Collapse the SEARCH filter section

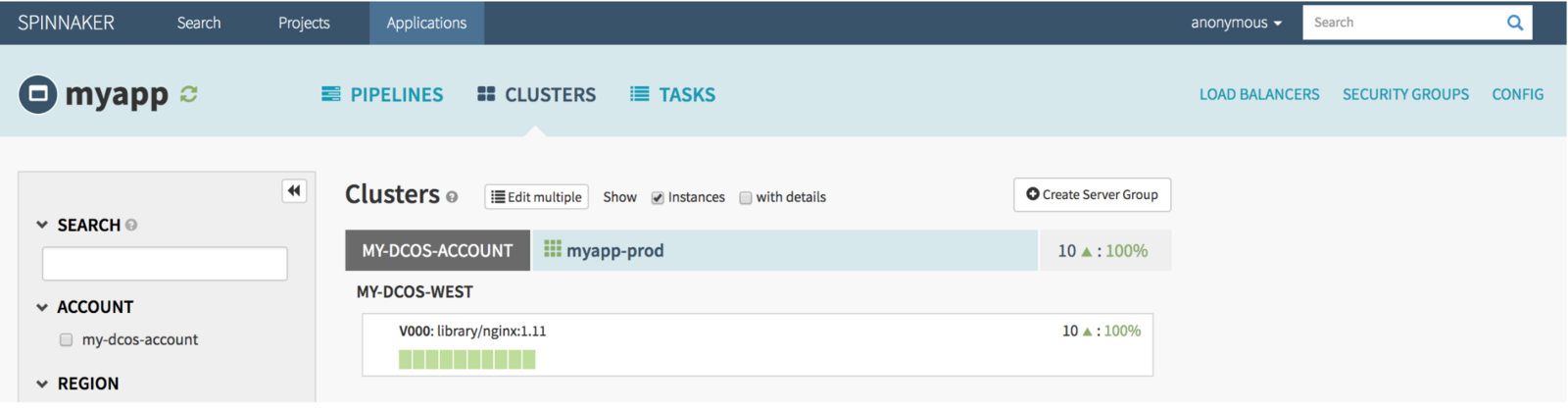coord(42,225)
